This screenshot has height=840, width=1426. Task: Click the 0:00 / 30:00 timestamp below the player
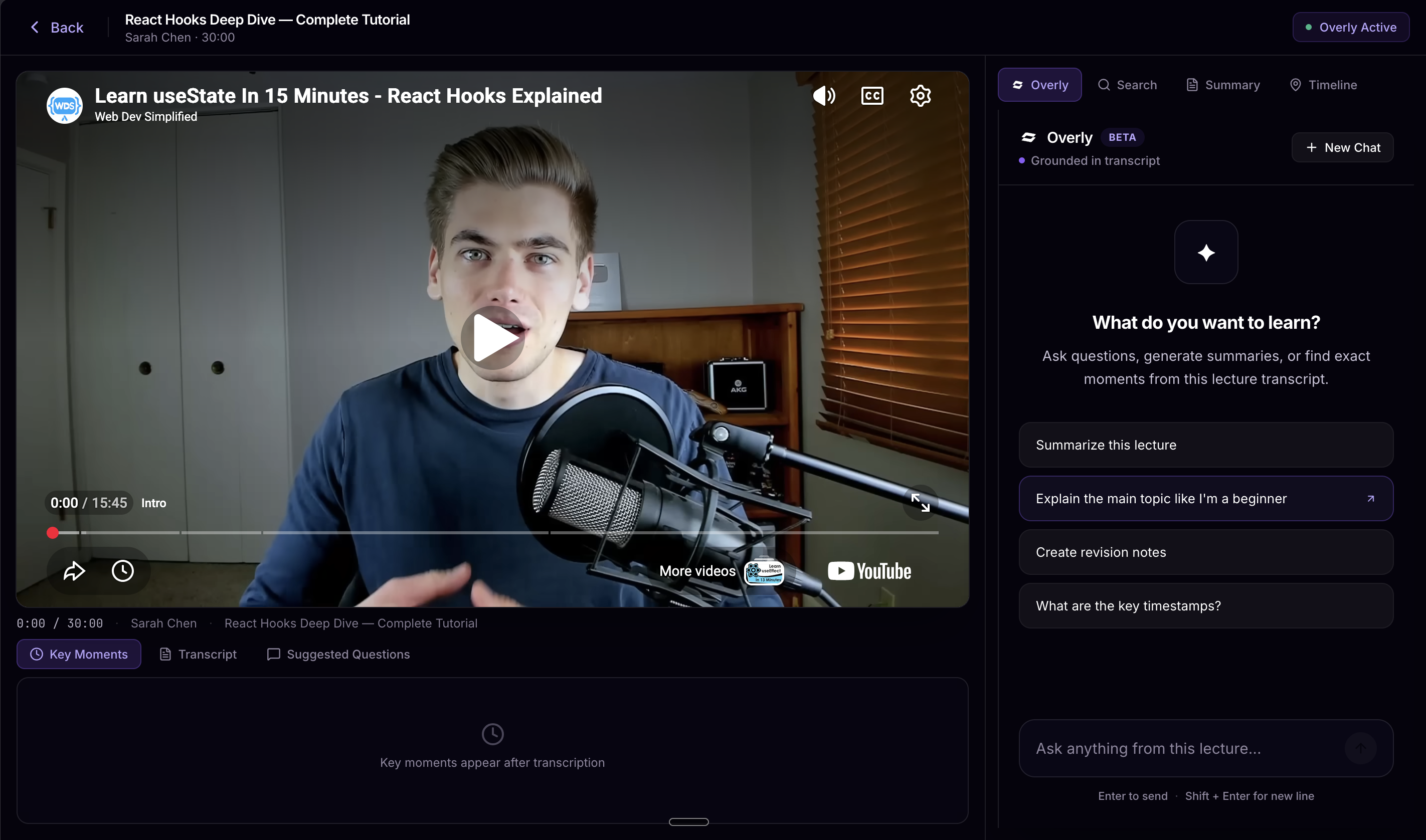60,623
